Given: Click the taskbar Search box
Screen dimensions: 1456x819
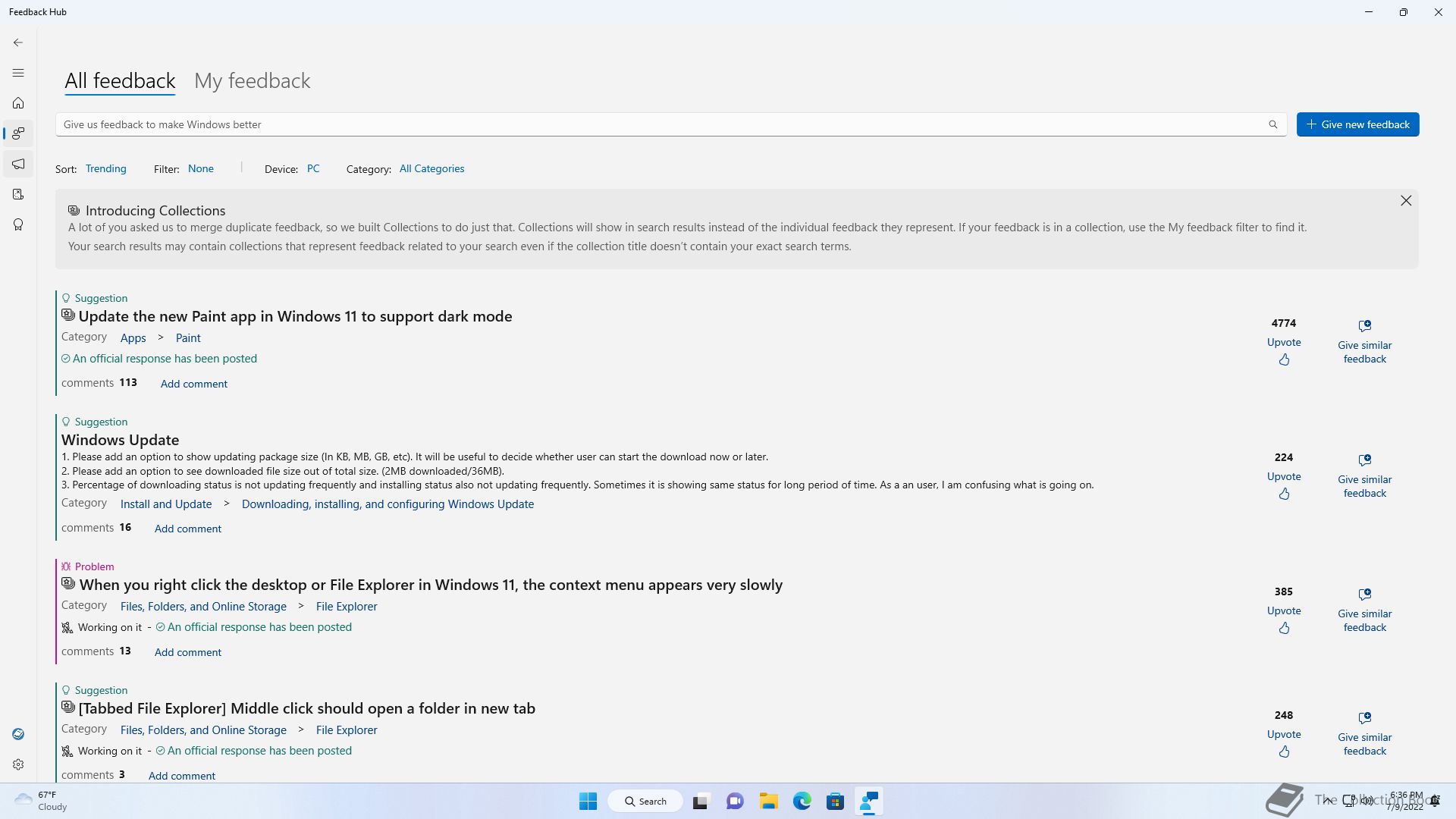Looking at the screenshot, I should click(x=645, y=801).
